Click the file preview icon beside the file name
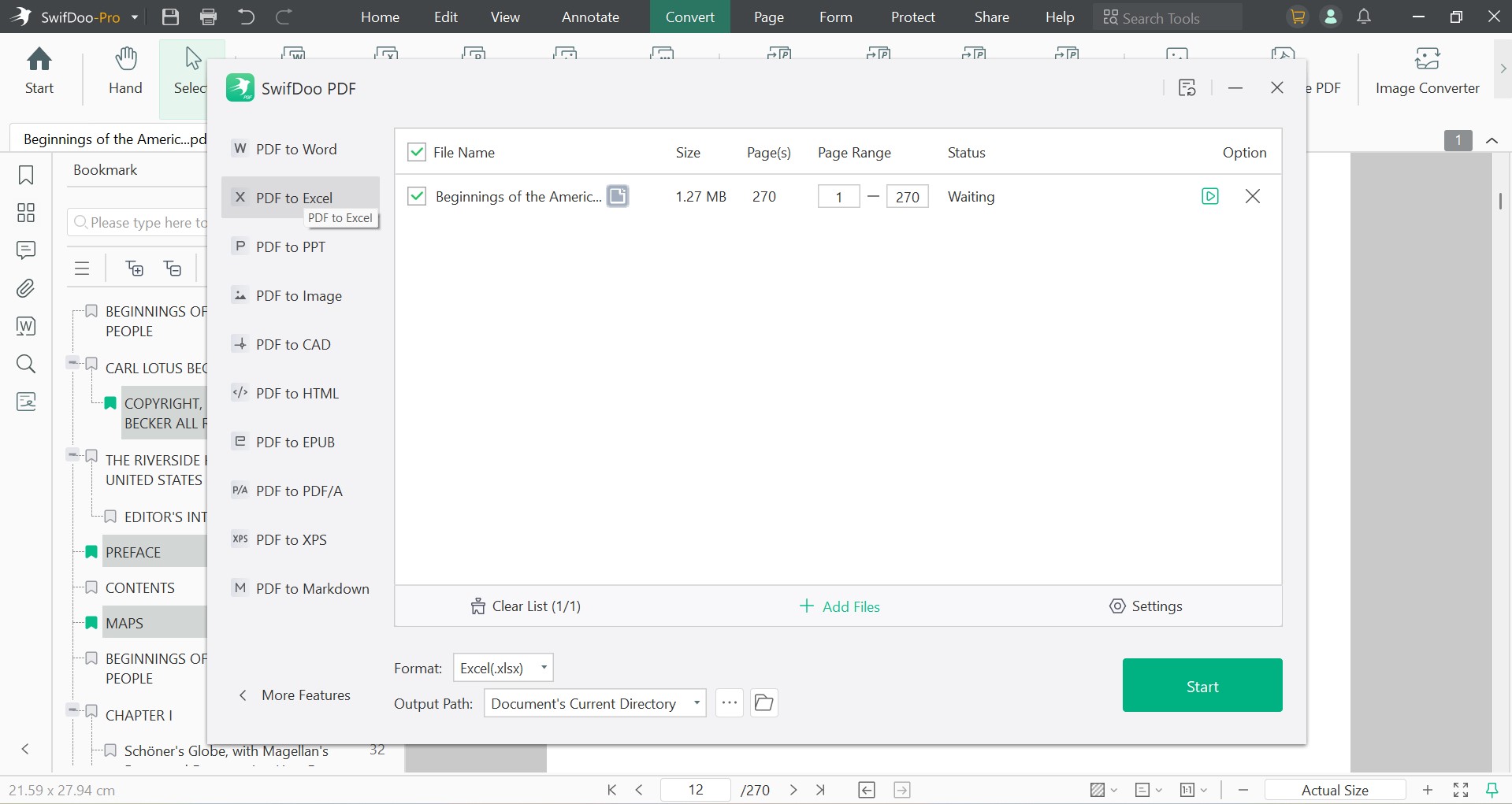This screenshot has width=1512, height=804. click(619, 196)
